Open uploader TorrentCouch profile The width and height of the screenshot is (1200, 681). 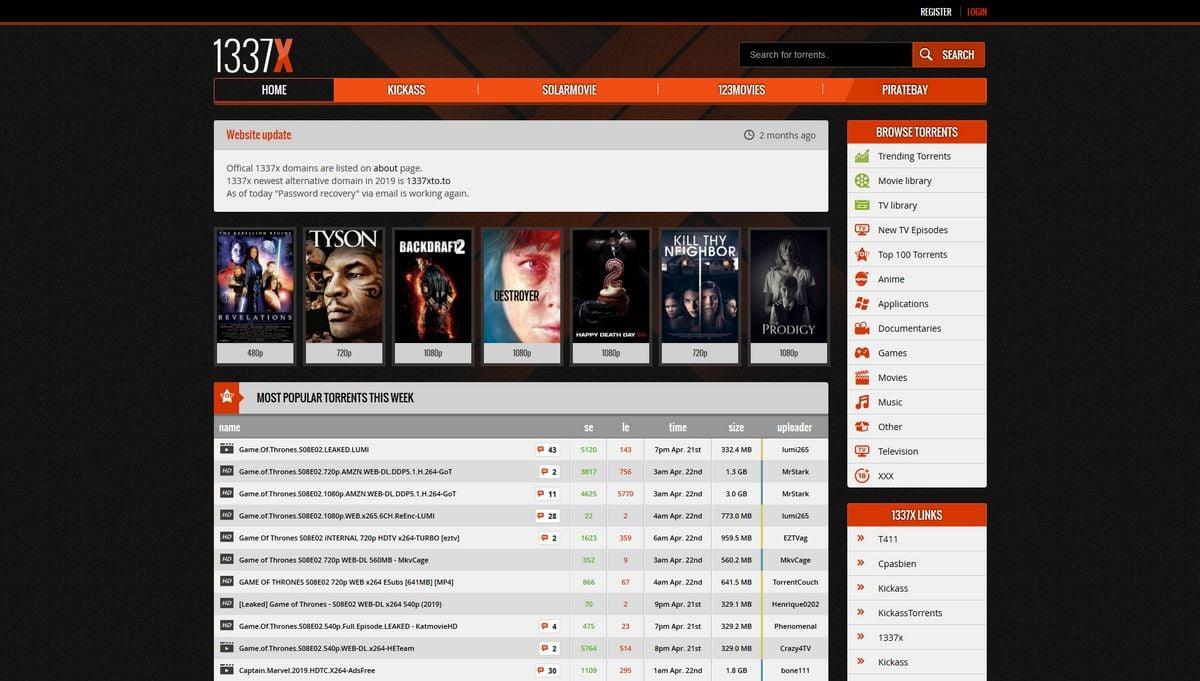tap(795, 582)
